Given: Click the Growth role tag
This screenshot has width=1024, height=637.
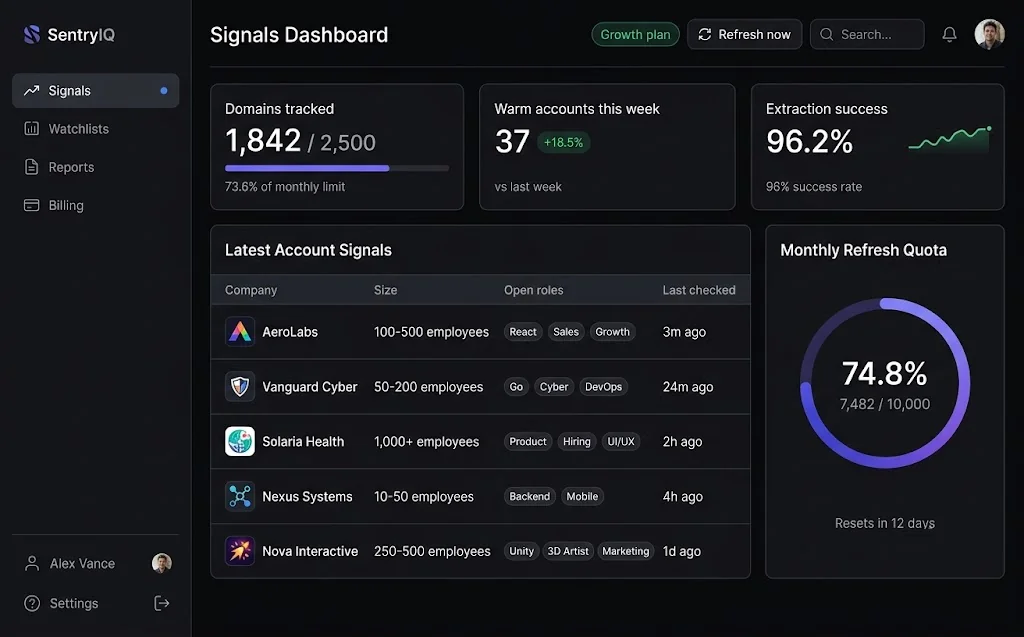Looking at the screenshot, I should pos(613,332).
